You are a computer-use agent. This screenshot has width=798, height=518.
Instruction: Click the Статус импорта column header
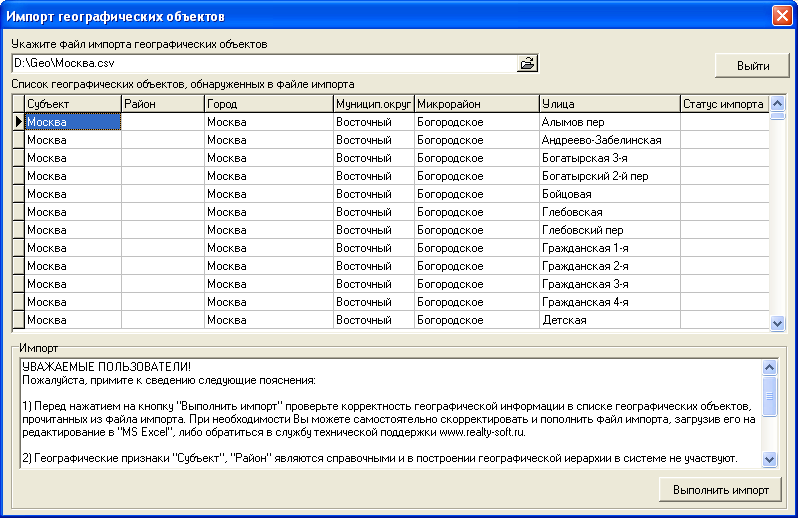tap(725, 104)
